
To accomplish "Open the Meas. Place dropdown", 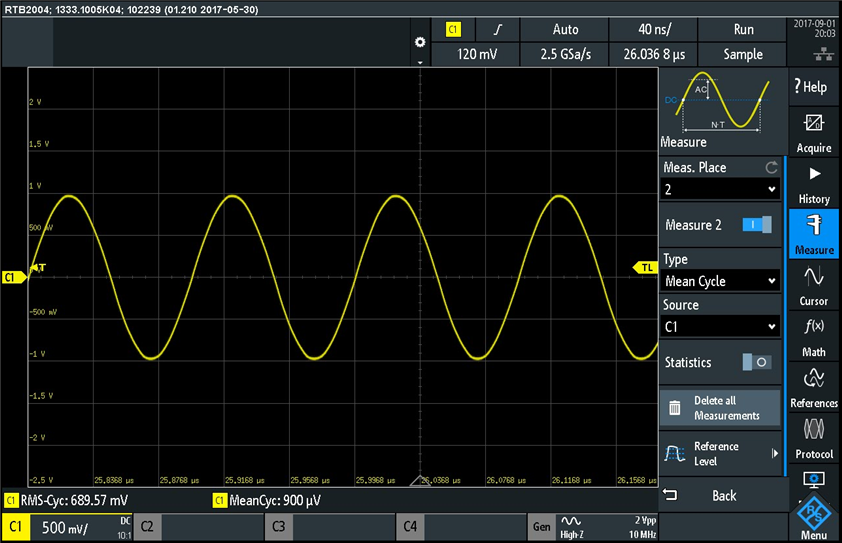I will [719, 189].
